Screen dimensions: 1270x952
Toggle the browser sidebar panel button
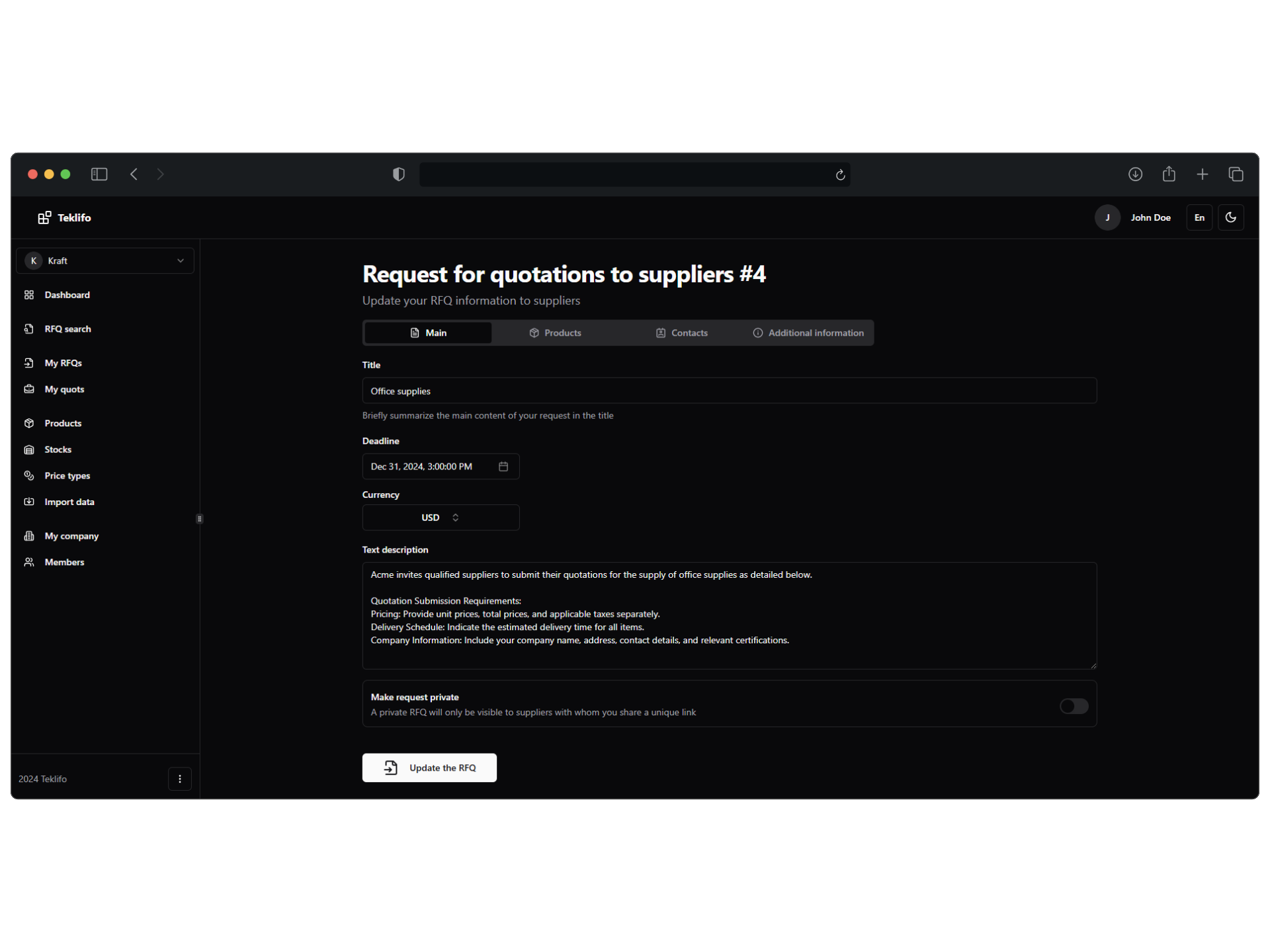pyautogui.click(x=99, y=175)
